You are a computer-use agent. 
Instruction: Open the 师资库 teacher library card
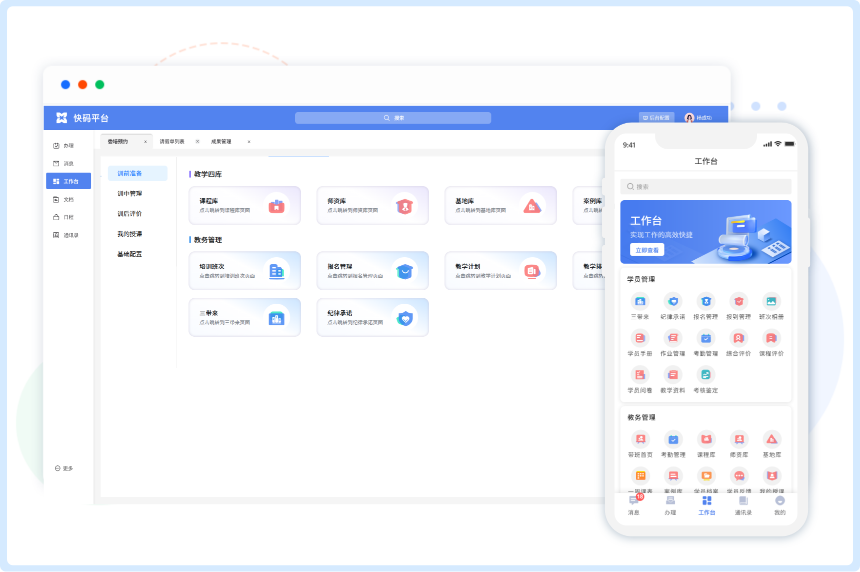point(372,205)
